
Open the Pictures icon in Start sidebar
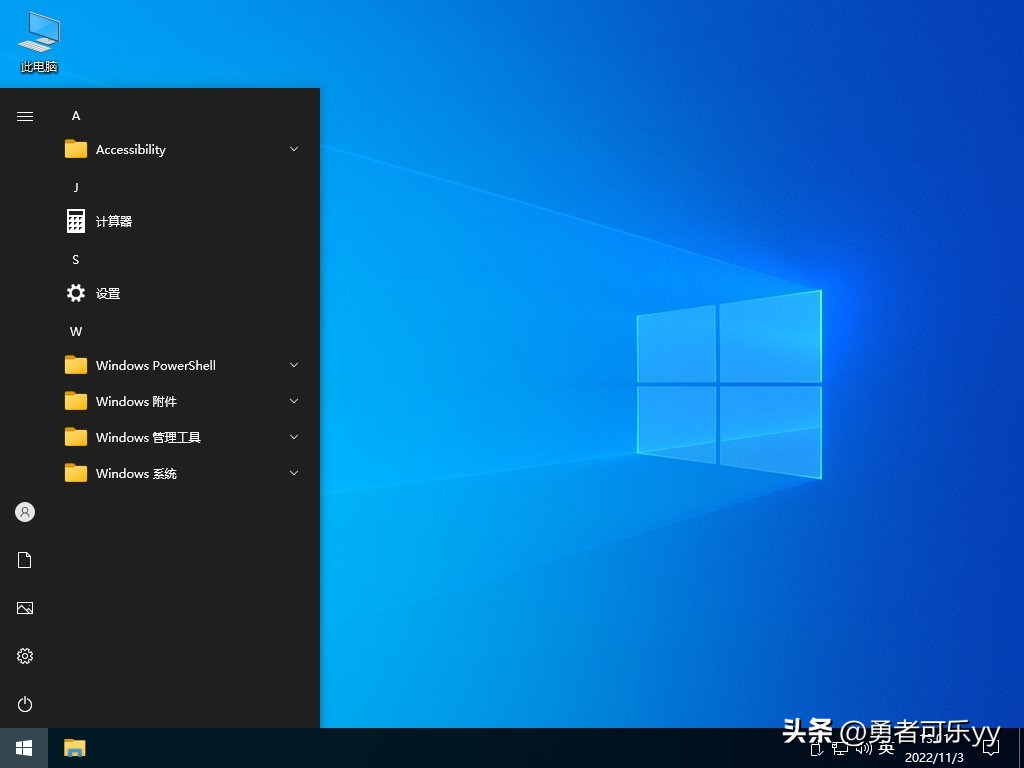[24, 608]
